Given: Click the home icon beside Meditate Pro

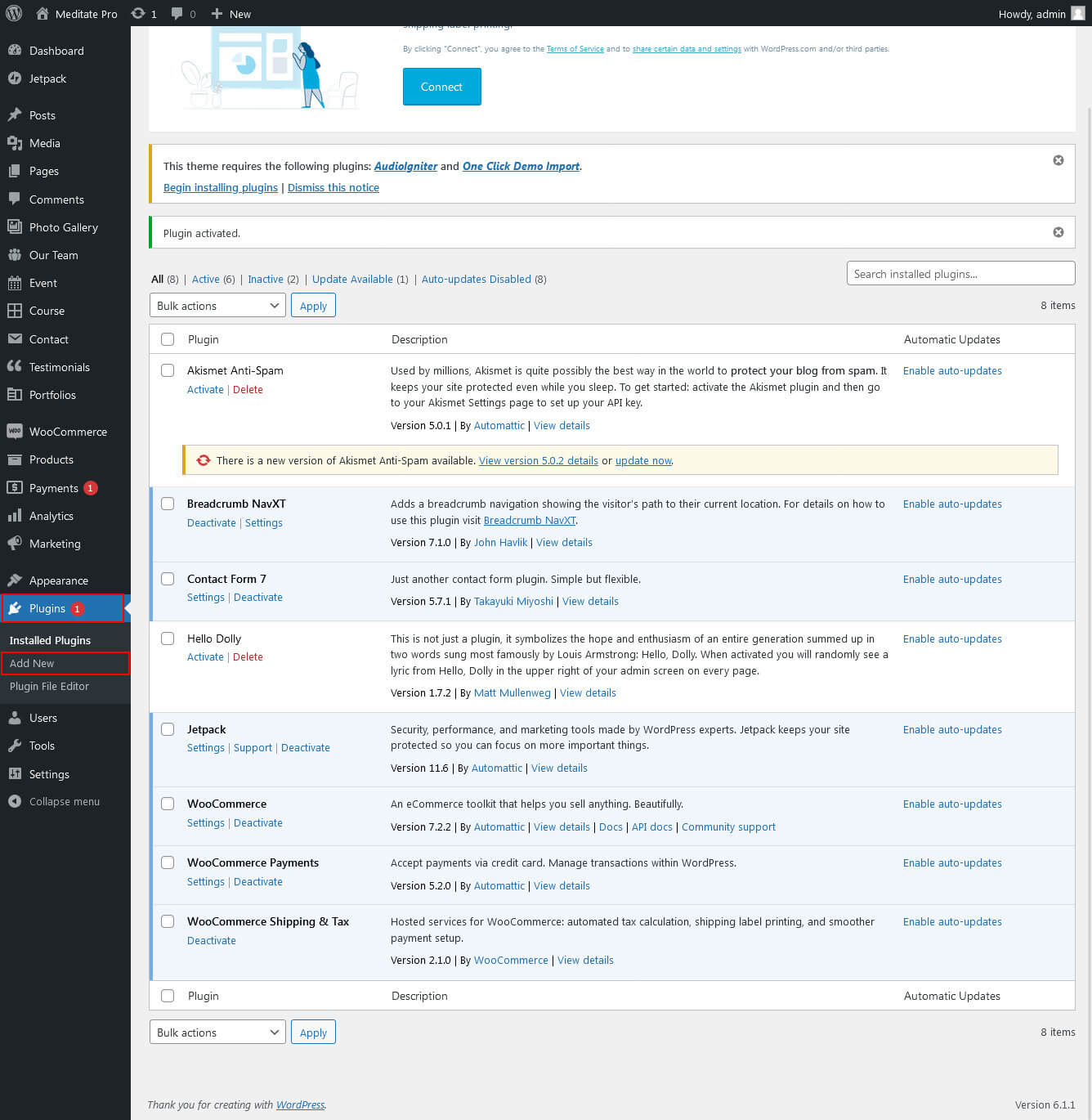Looking at the screenshot, I should coord(43,13).
